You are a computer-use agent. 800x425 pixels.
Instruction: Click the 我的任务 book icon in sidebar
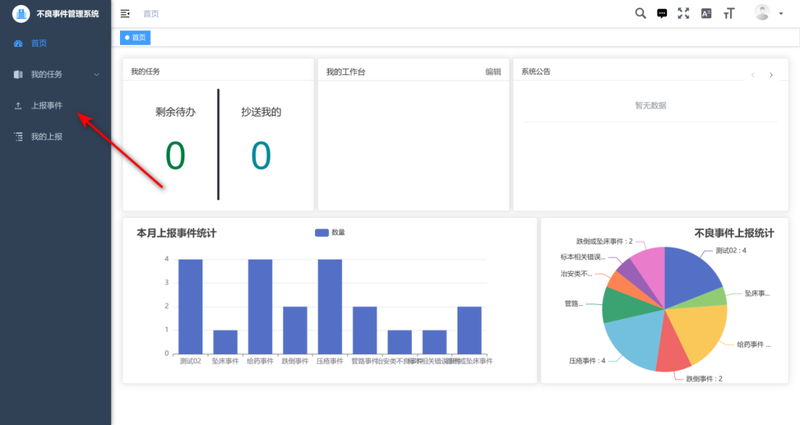click(x=18, y=74)
